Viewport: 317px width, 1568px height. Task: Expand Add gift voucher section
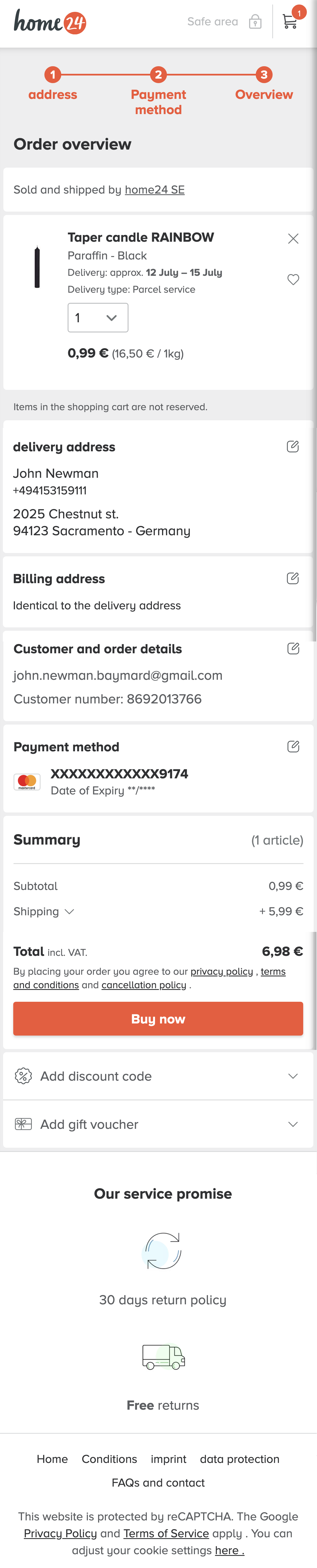pyautogui.click(x=158, y=1124)
